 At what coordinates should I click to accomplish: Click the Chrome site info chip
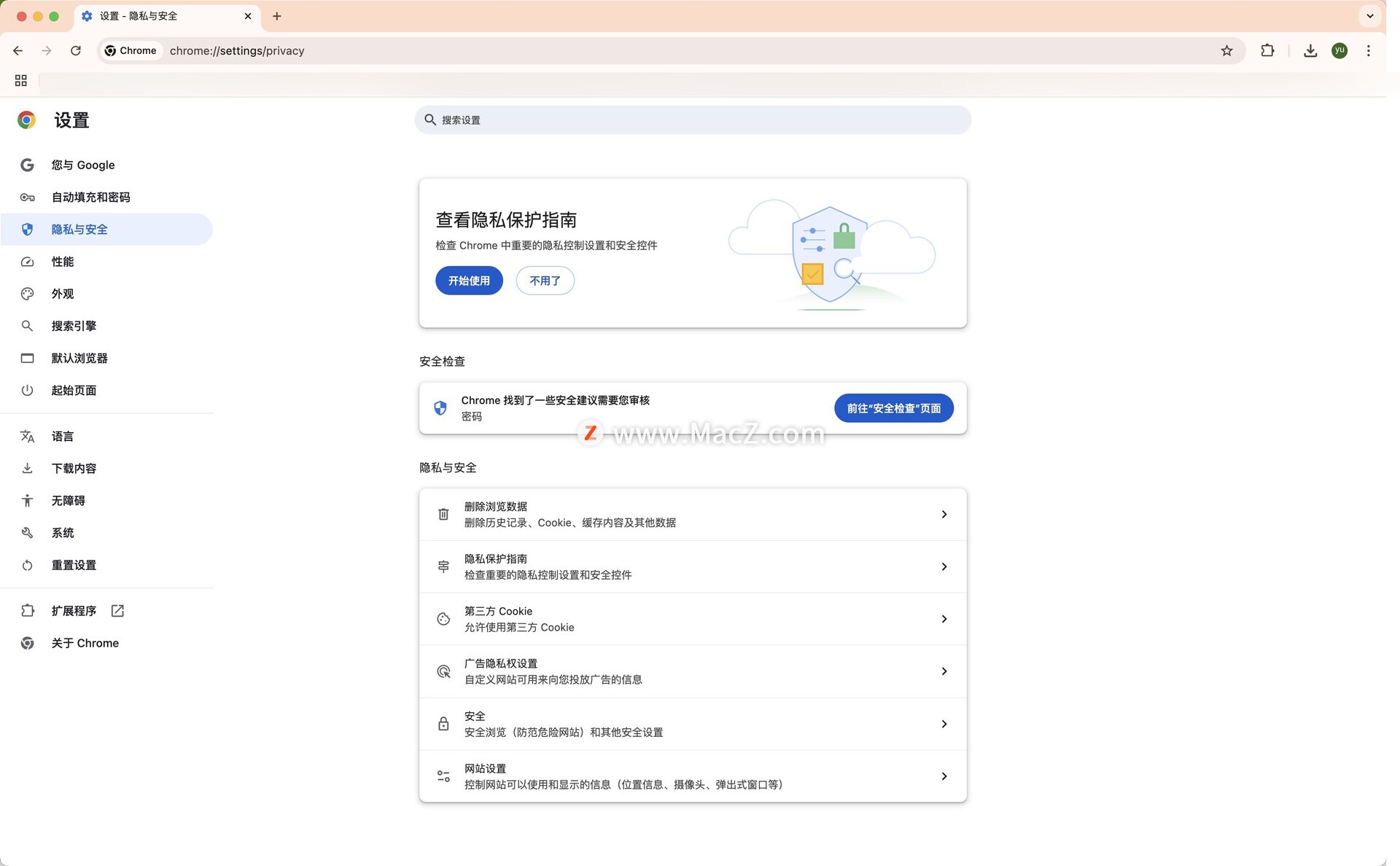[131, 50]
